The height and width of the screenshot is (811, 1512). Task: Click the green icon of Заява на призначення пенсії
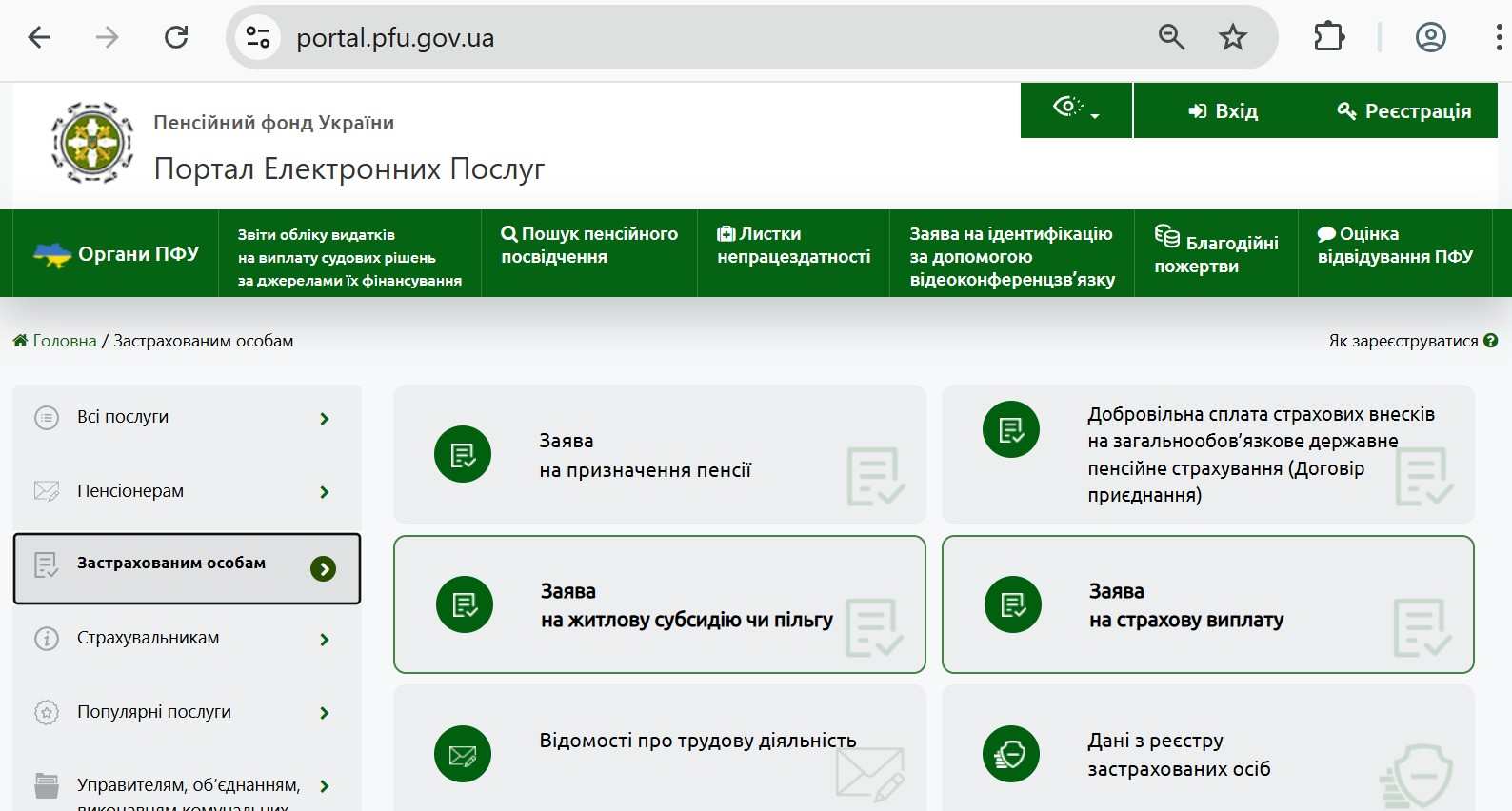(x=463, y=454)
